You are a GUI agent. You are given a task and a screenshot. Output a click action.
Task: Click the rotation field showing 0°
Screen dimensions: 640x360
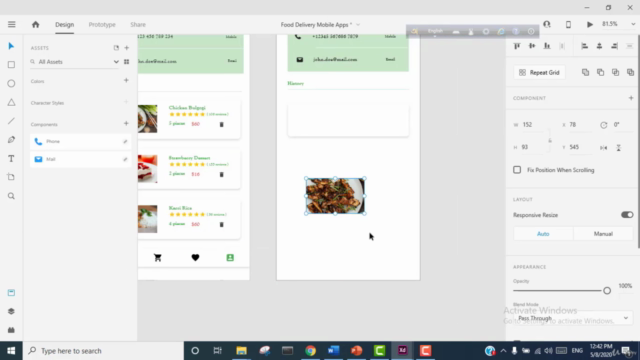(622, 124)
